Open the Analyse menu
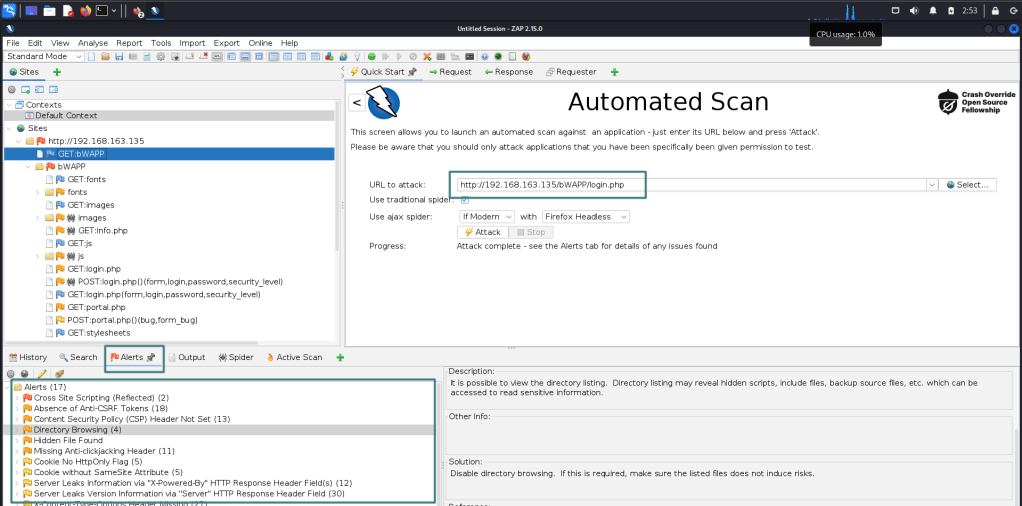Viewport: 1022px width, 506px height. (x=92, y=43)
